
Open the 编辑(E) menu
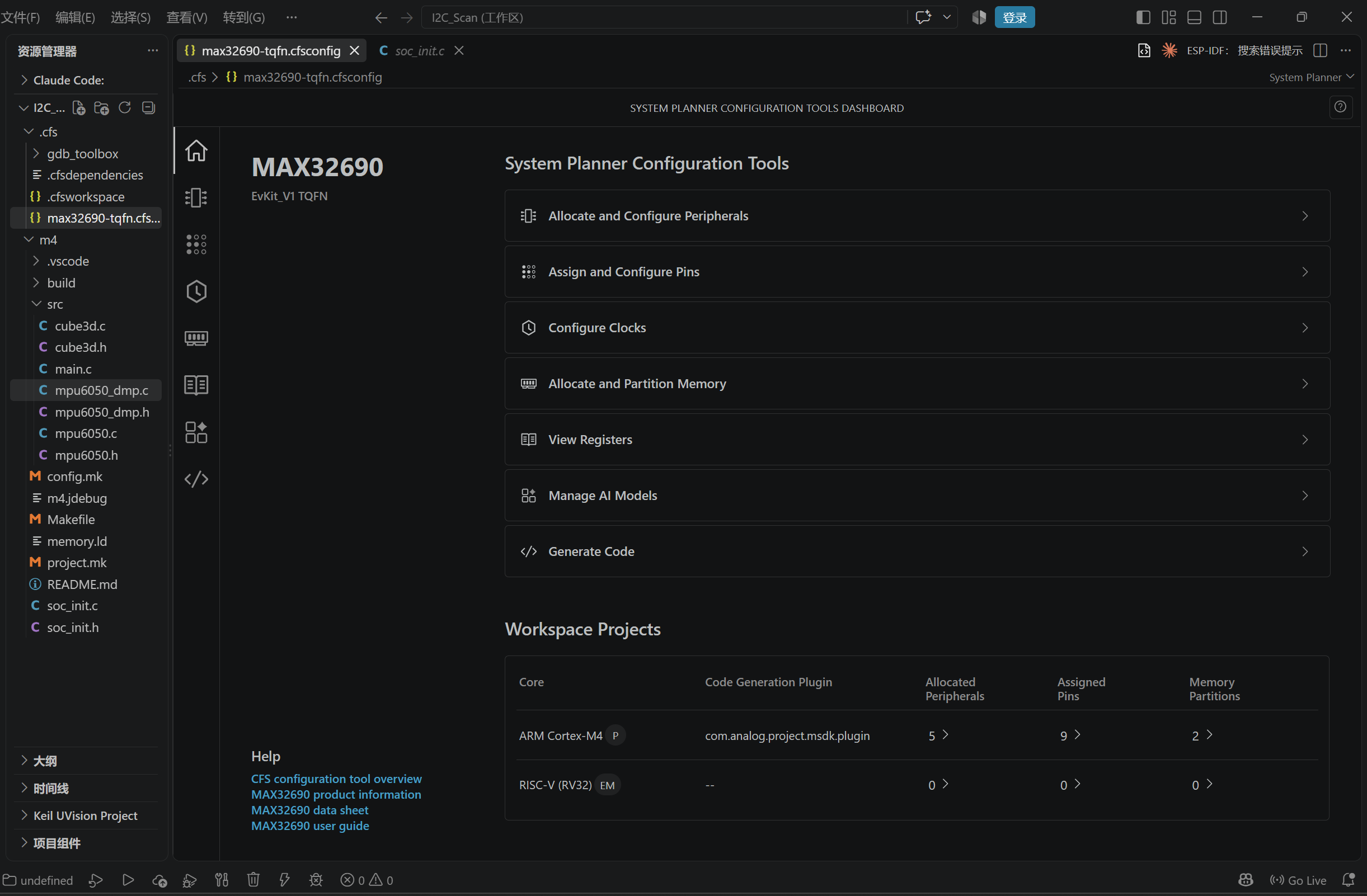point(75,17)
